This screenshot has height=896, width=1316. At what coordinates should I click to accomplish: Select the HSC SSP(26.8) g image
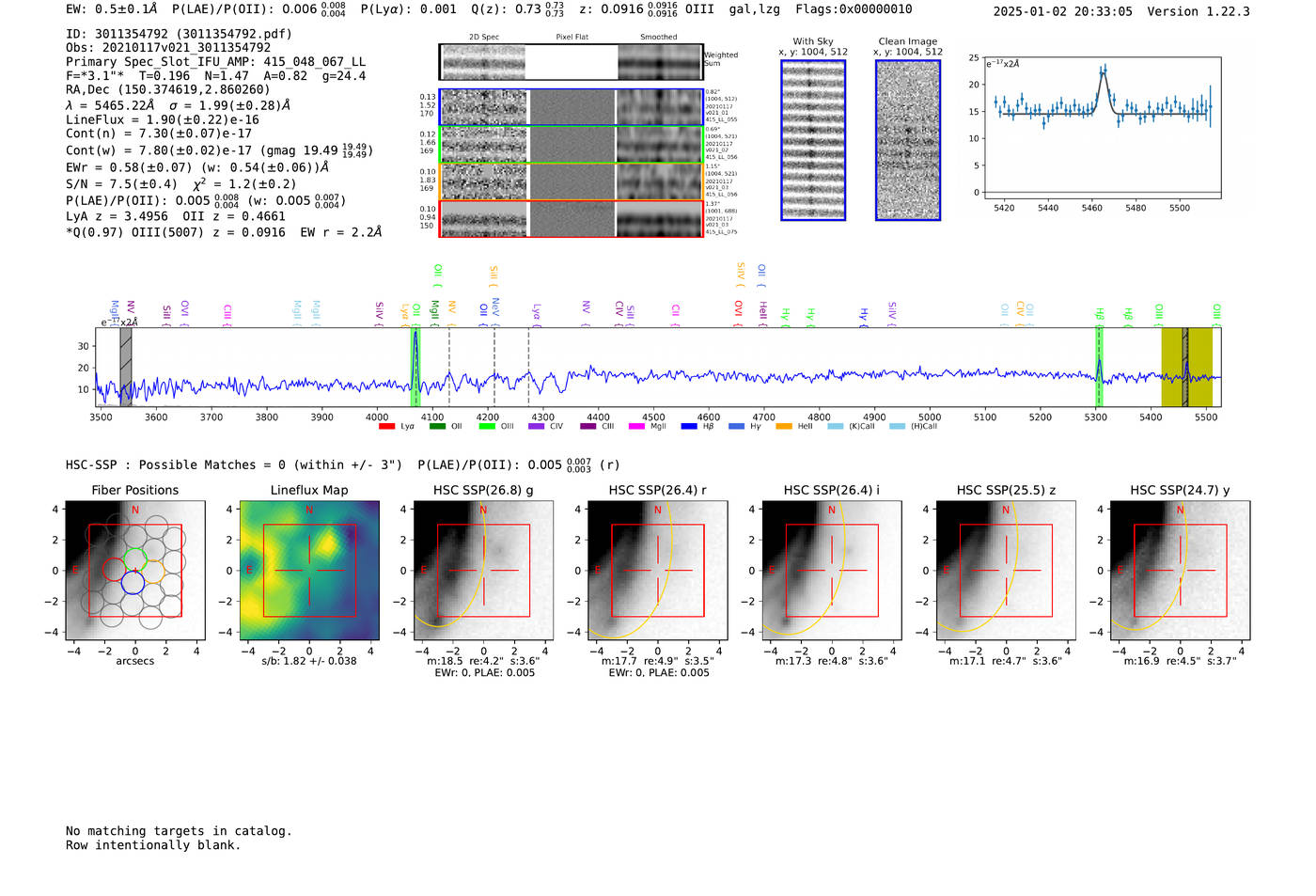pos(483,571)
